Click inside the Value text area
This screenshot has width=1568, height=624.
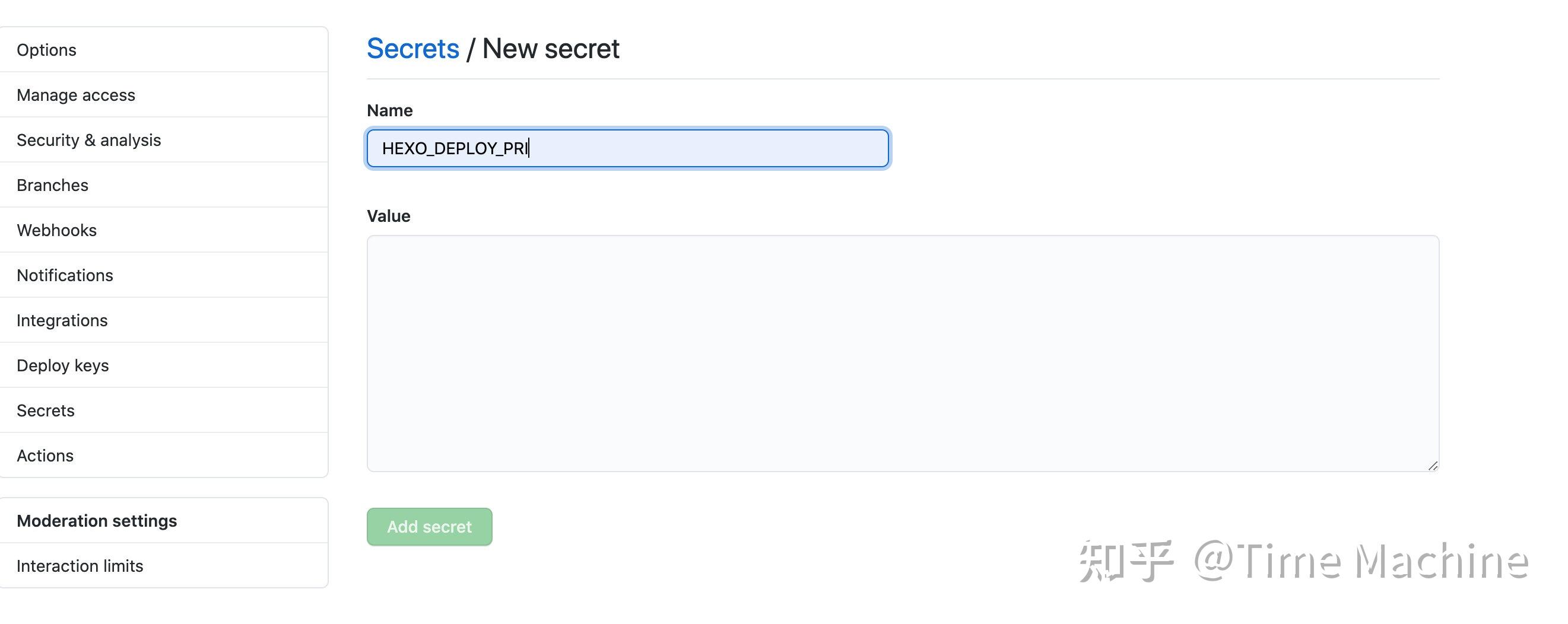[902, 353]
